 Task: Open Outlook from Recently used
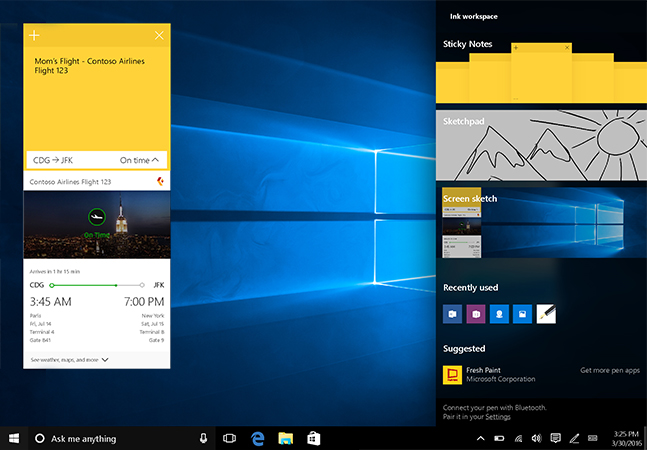(x=452, y=314)
